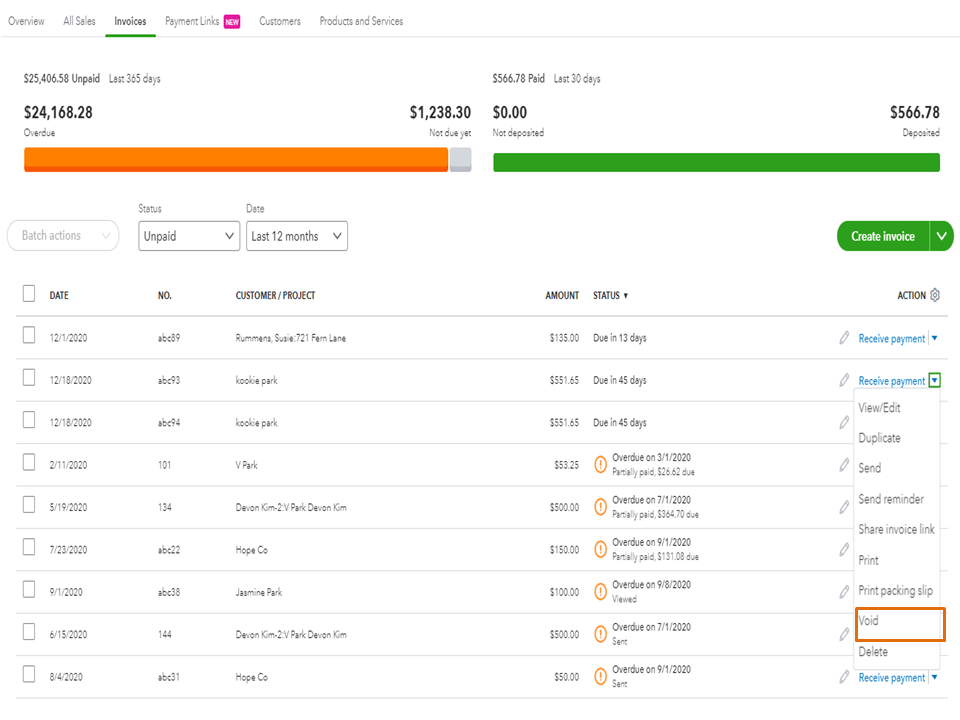
Task: Click overdue warning icon on invoice 101
Action: [x=601, y=464]
